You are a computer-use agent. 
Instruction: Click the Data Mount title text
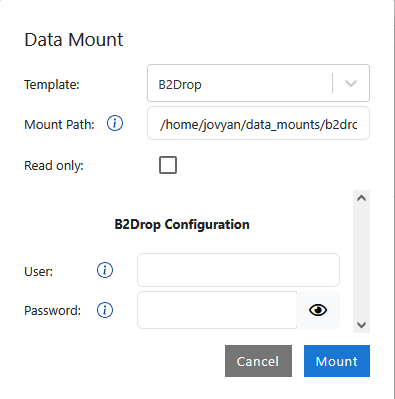[74, 40]
